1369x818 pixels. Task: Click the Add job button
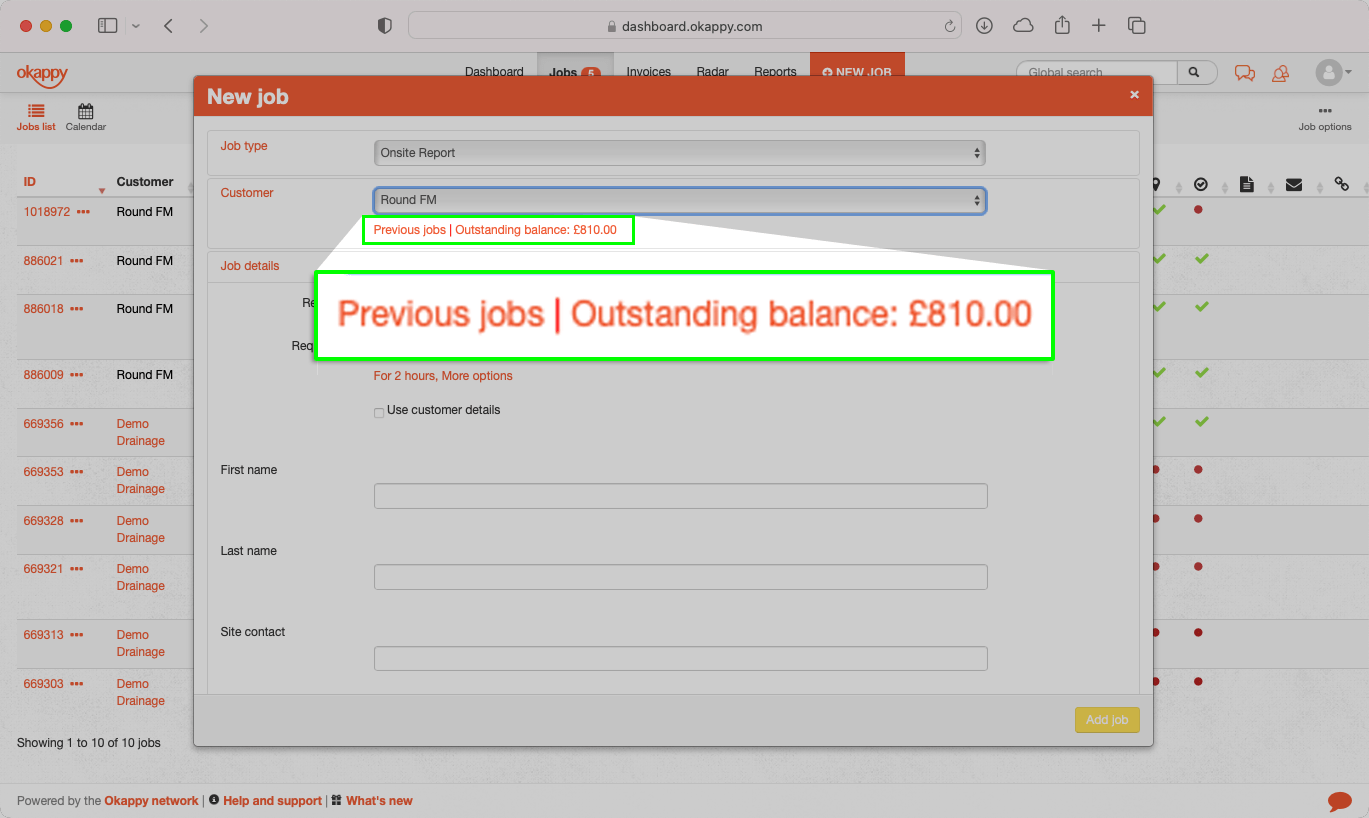1106,719
